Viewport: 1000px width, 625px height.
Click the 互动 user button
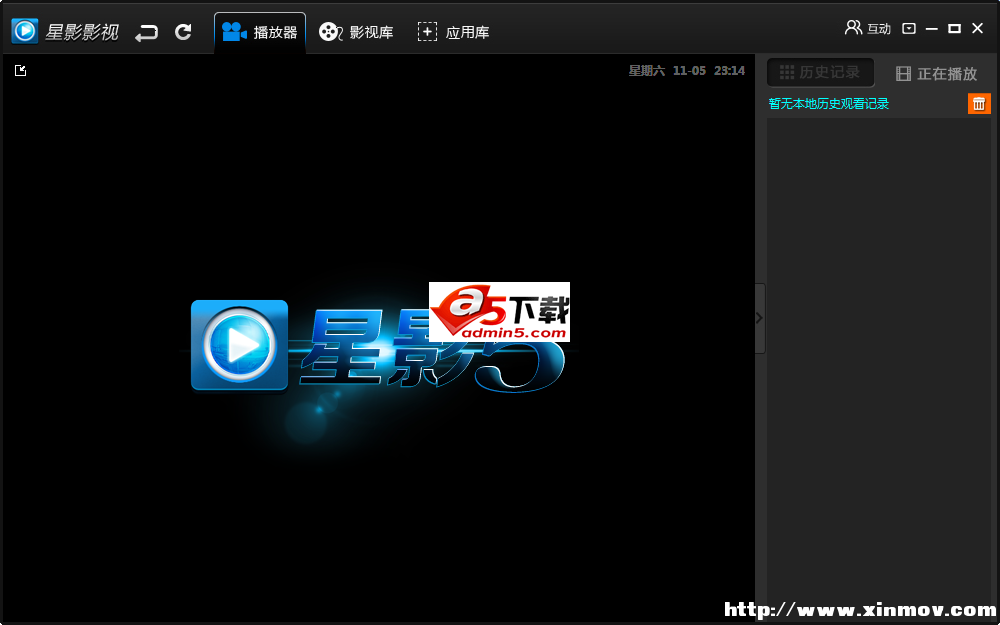point(867,28)
